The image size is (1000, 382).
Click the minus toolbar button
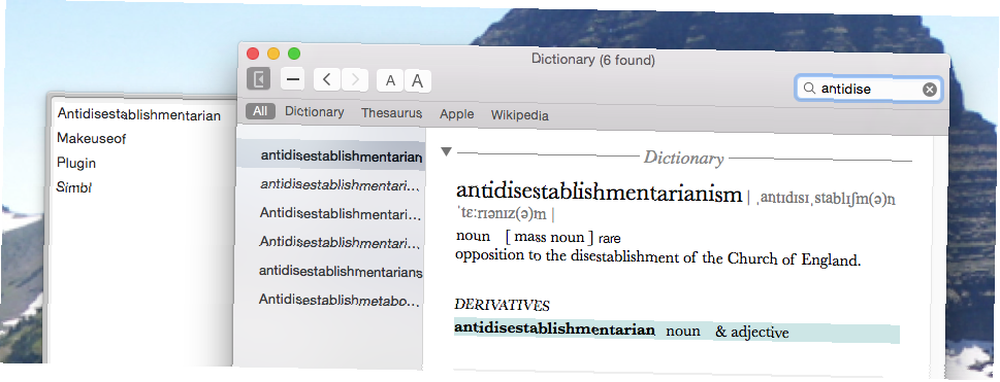293,79
